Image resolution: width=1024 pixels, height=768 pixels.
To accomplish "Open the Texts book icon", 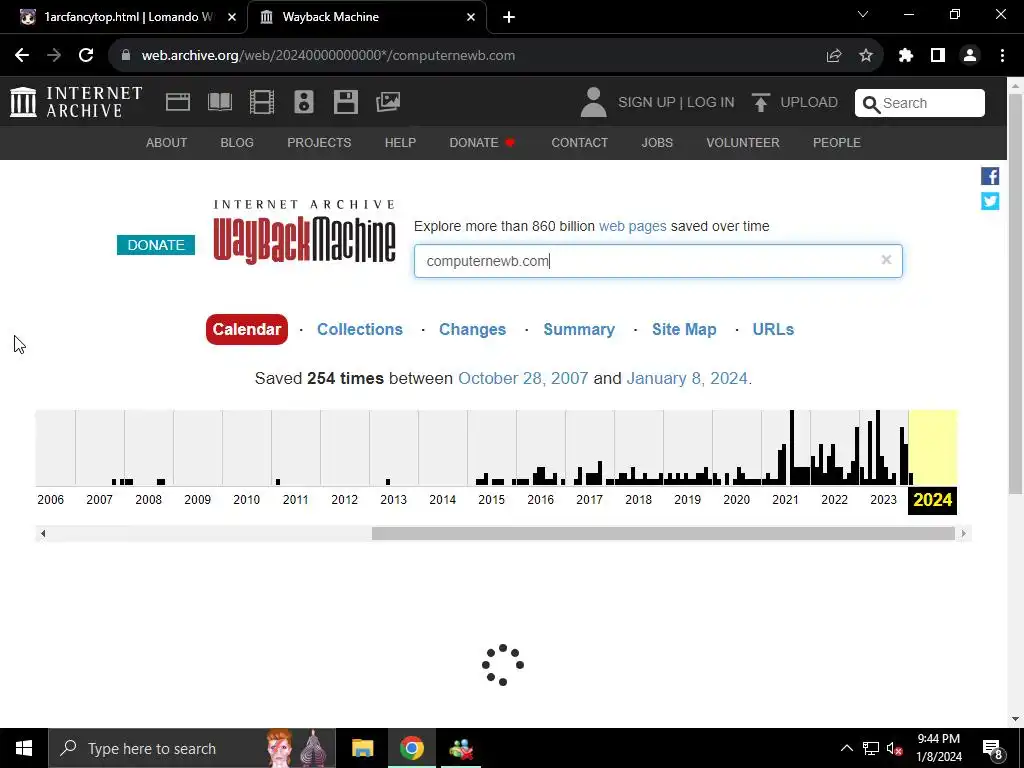I will (219, 102).
